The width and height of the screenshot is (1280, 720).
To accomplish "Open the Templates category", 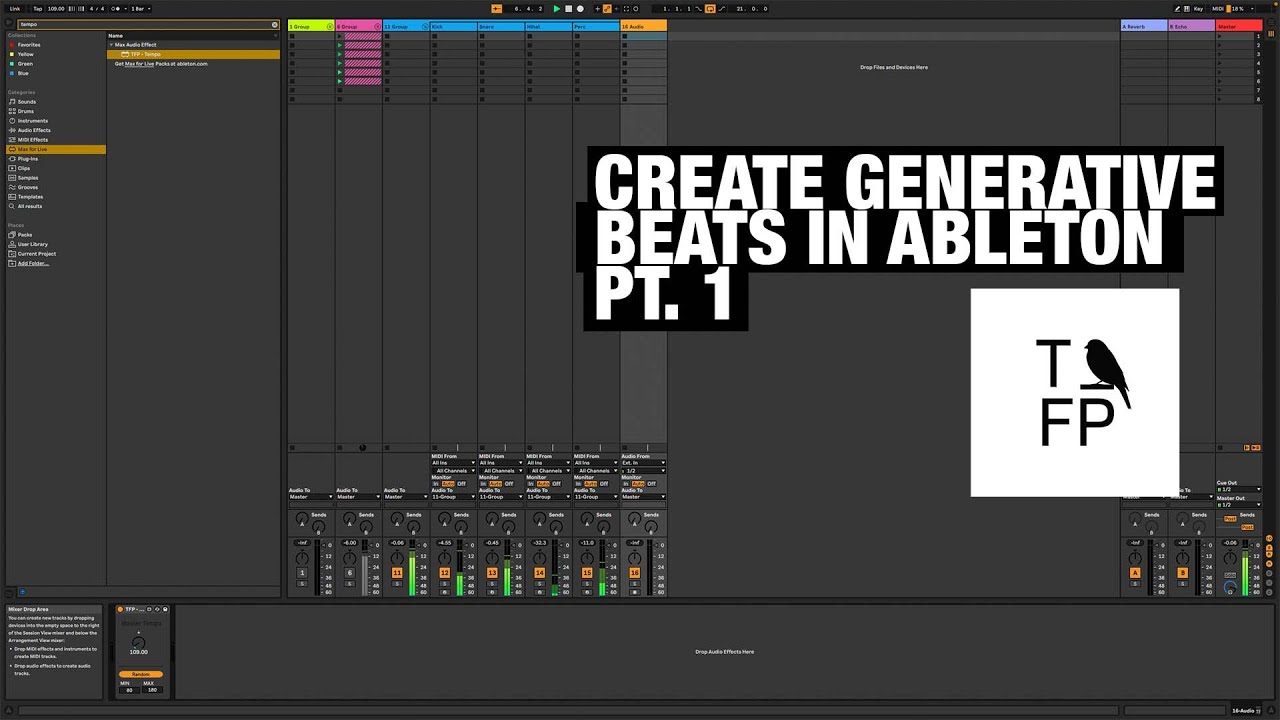I will click(x=29, y=197).
